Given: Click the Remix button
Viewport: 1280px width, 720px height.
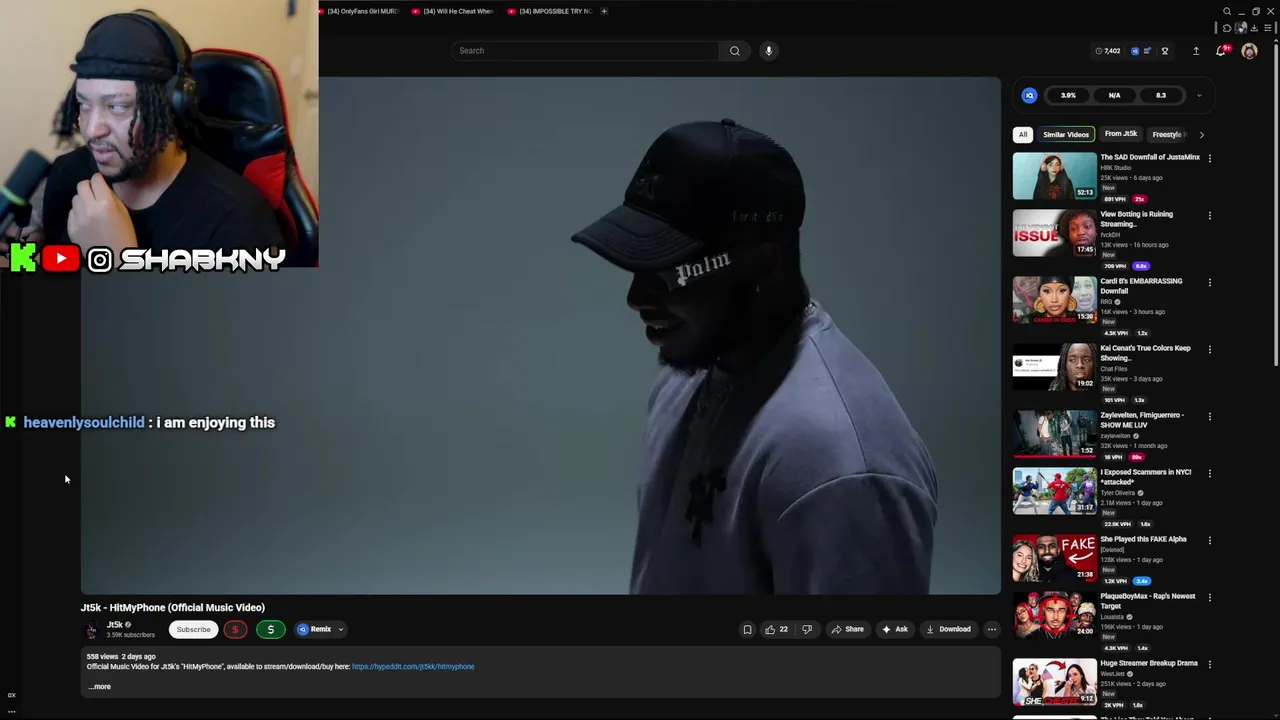Looking at the screenshot, I should tap(314, 629).
